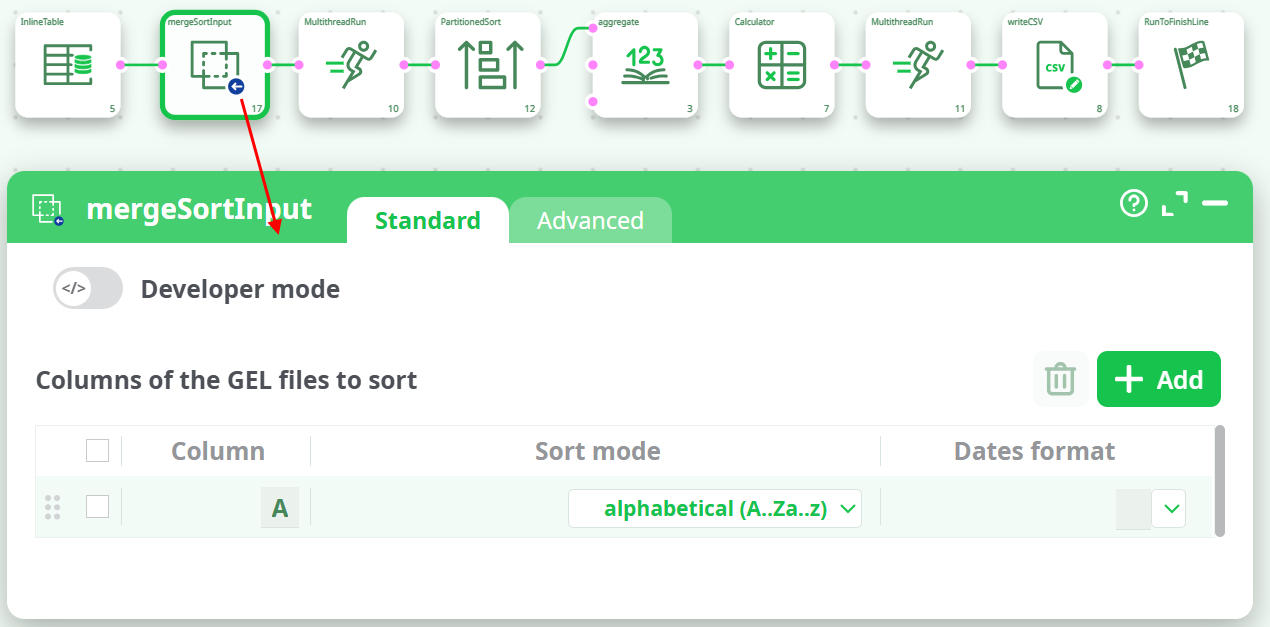
Task: Check the select-all checkbox in the table header
Action: [x=97, y=450]
